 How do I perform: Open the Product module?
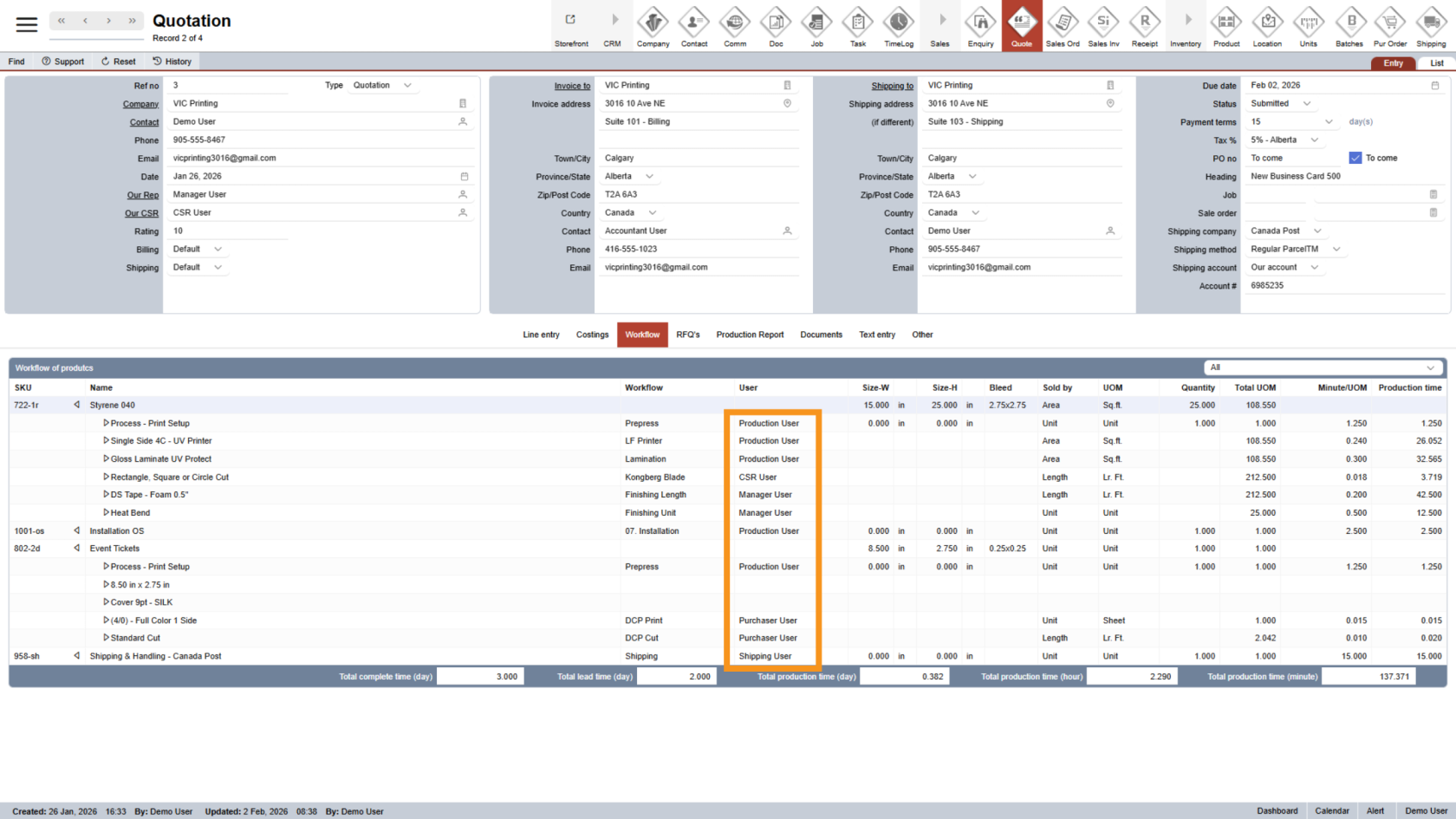click(x=1226, y=24)
